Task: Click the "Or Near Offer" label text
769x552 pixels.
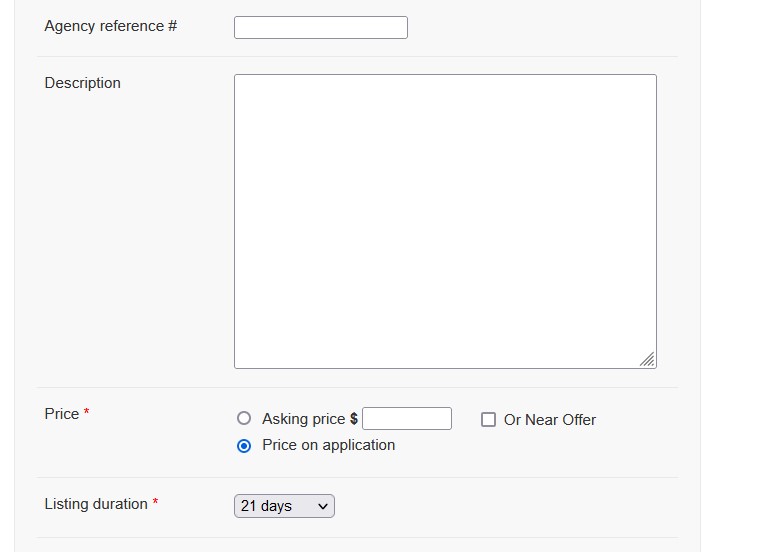Action: click(x=550, y=420)
